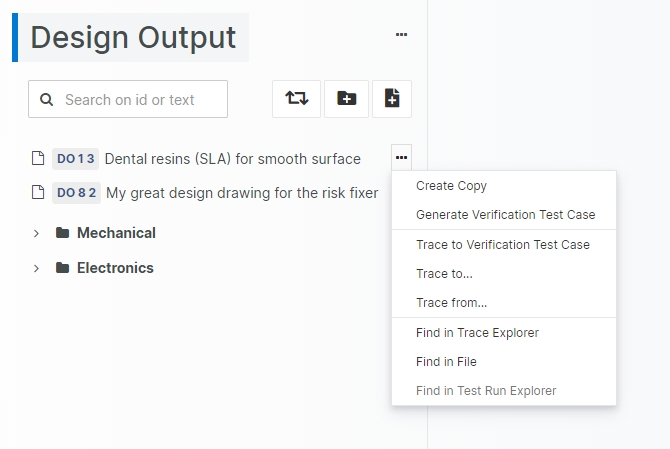Screen dimensions: 670x449
Task: Click Trace to Verification Test Case
Action: 502,245
